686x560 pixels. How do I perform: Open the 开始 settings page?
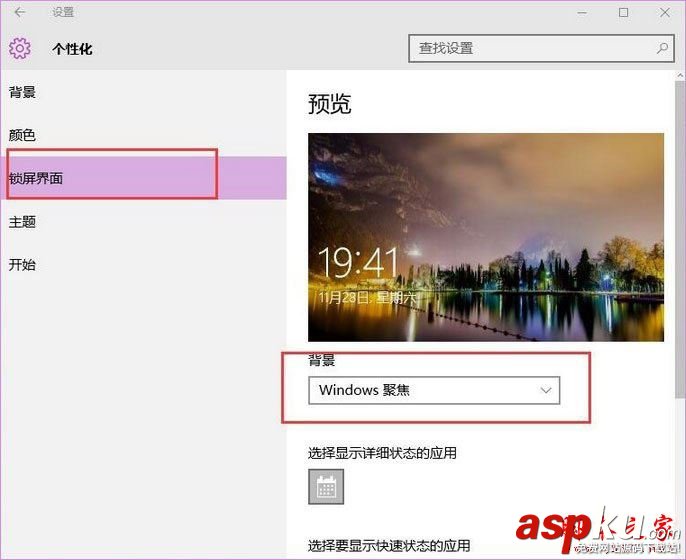pyautogui.click(x=22, y=265)
